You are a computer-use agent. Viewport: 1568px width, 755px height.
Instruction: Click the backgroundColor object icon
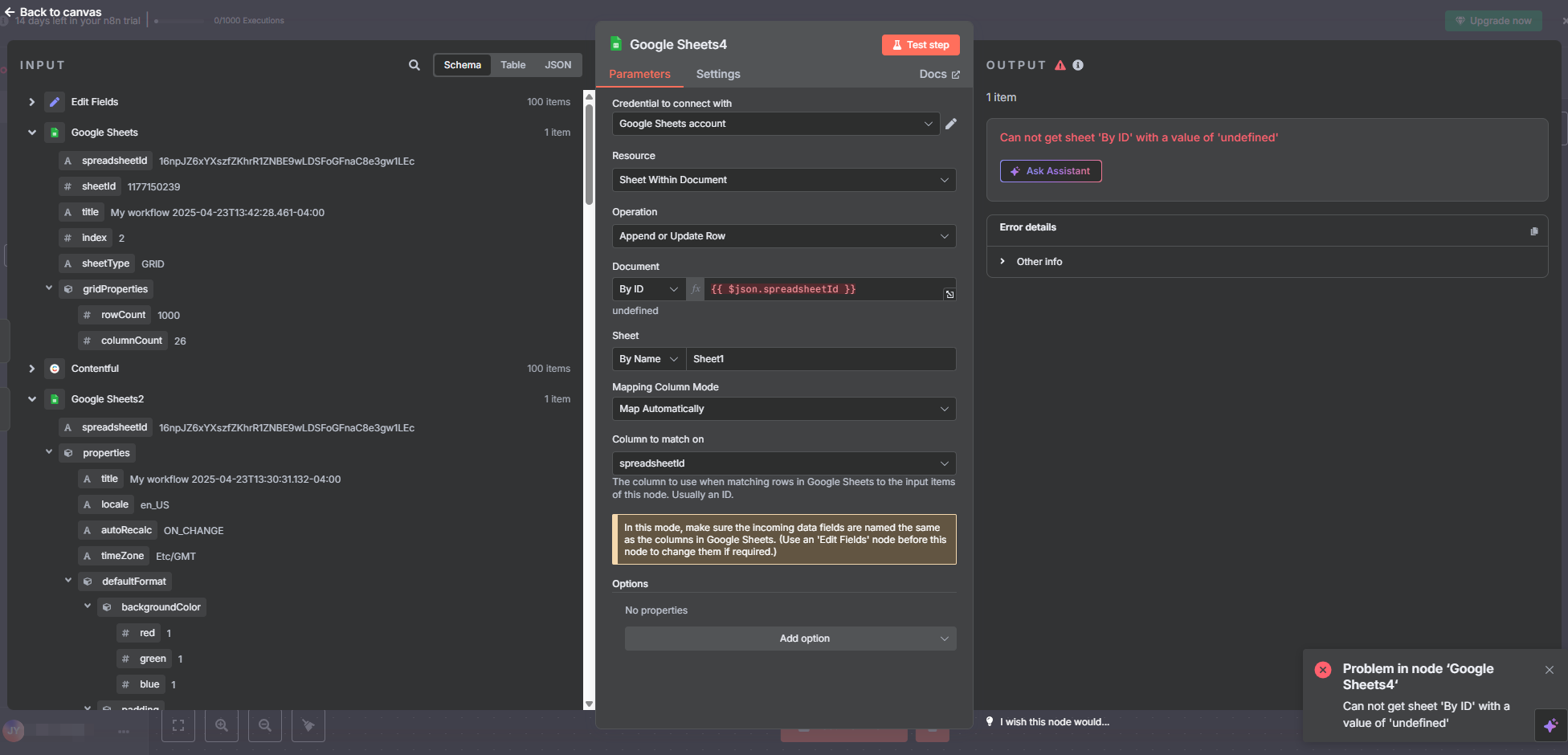[107, 607]
